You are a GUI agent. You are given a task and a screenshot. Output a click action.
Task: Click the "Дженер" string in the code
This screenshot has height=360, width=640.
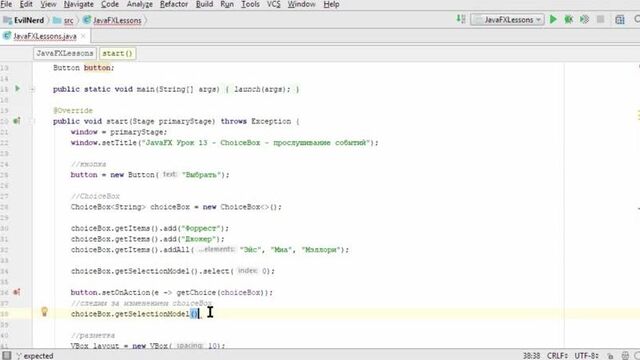[199, 239]
